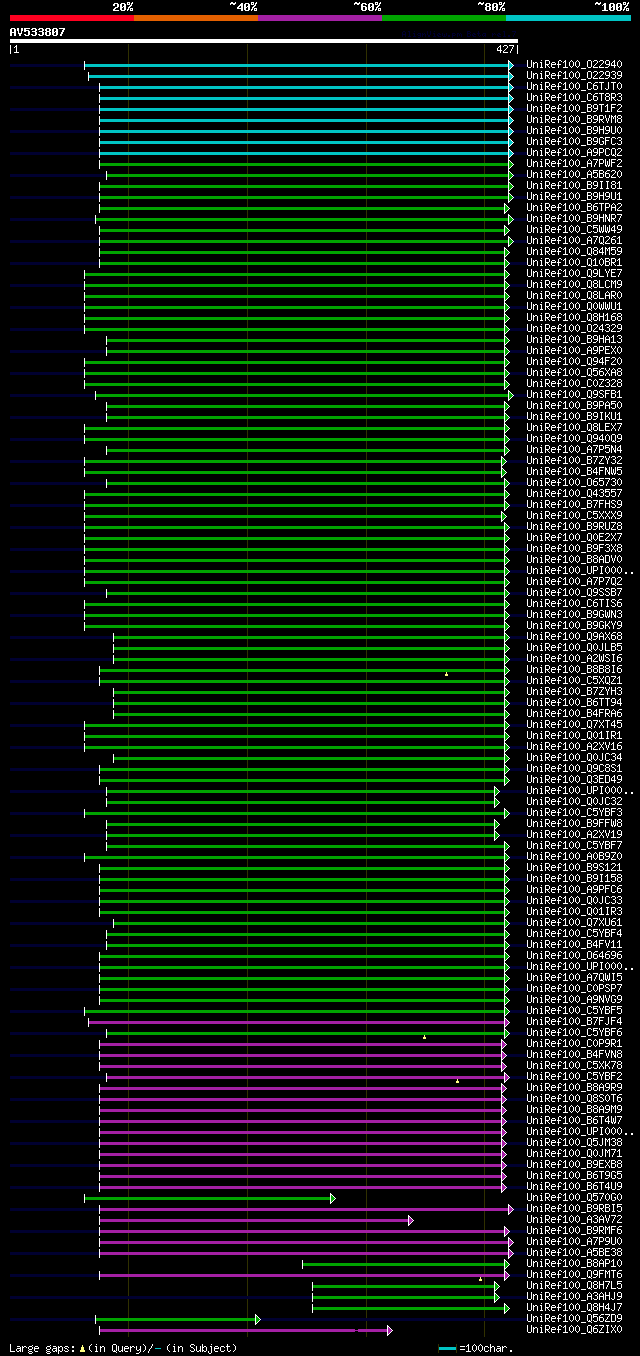Open hit UniRef100_B9T1F2
The height and width of the screenshot is (1356, 640).
(x=574, y=108)
